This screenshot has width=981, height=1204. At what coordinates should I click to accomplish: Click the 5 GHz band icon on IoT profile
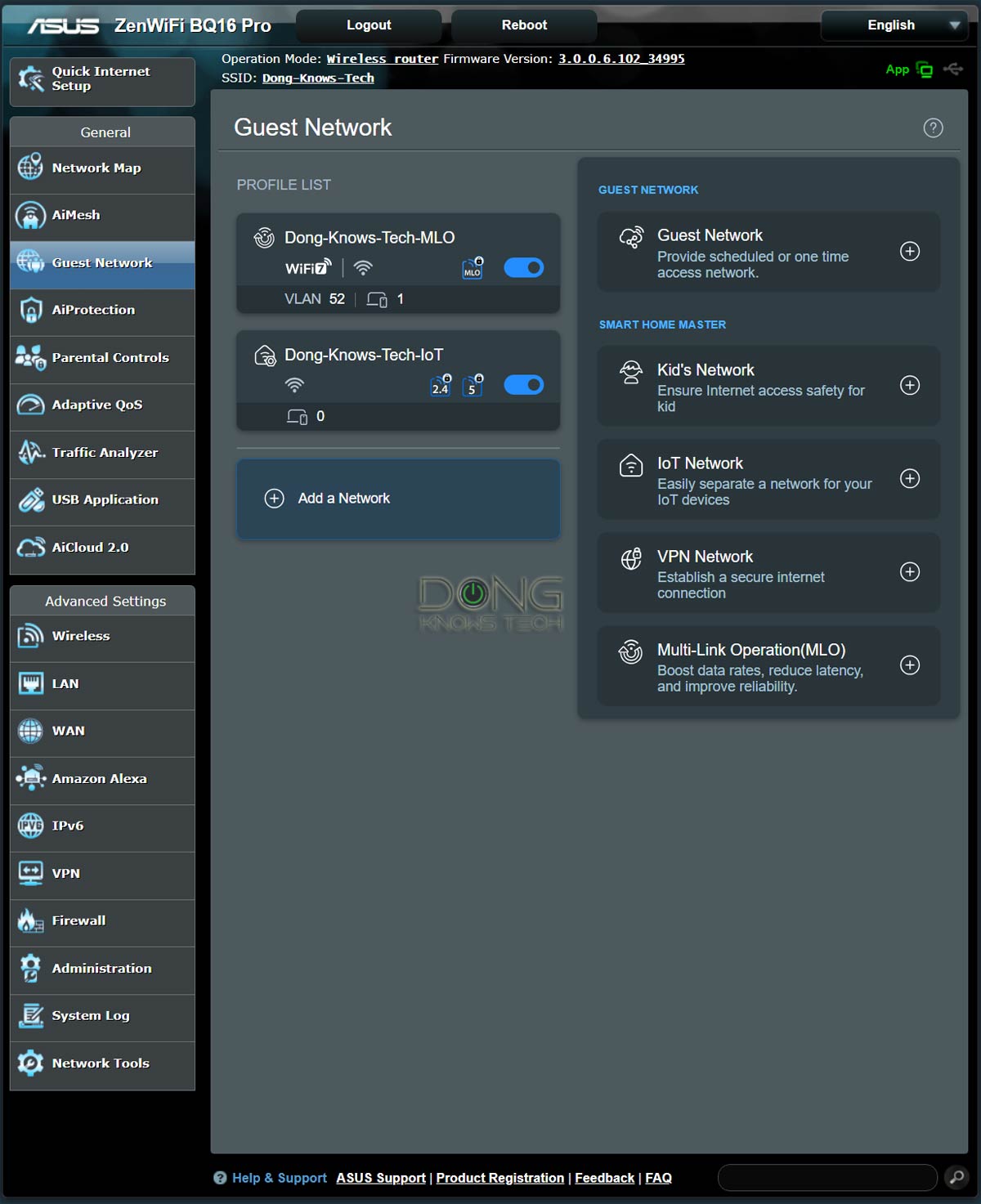[473, 385]
